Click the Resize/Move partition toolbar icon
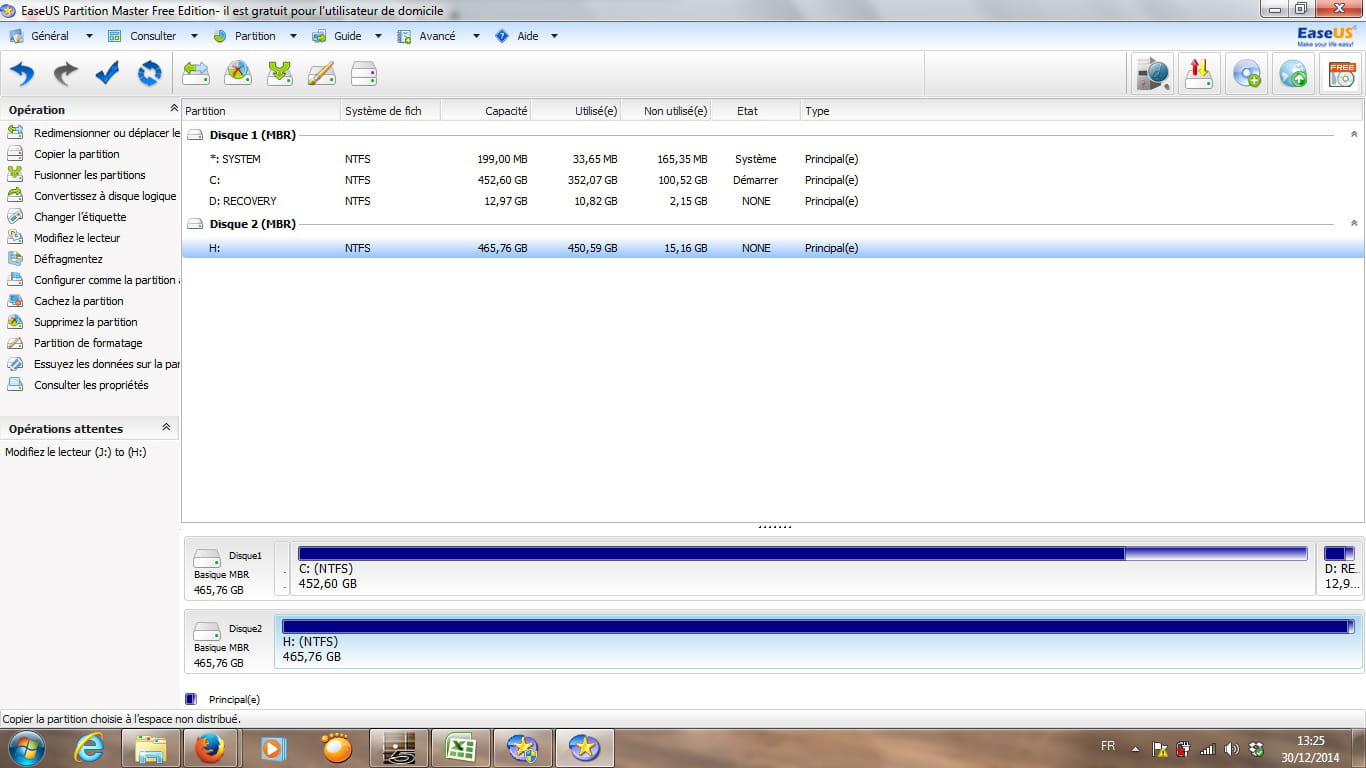1366x768 pixels. [x=196, y=74]
